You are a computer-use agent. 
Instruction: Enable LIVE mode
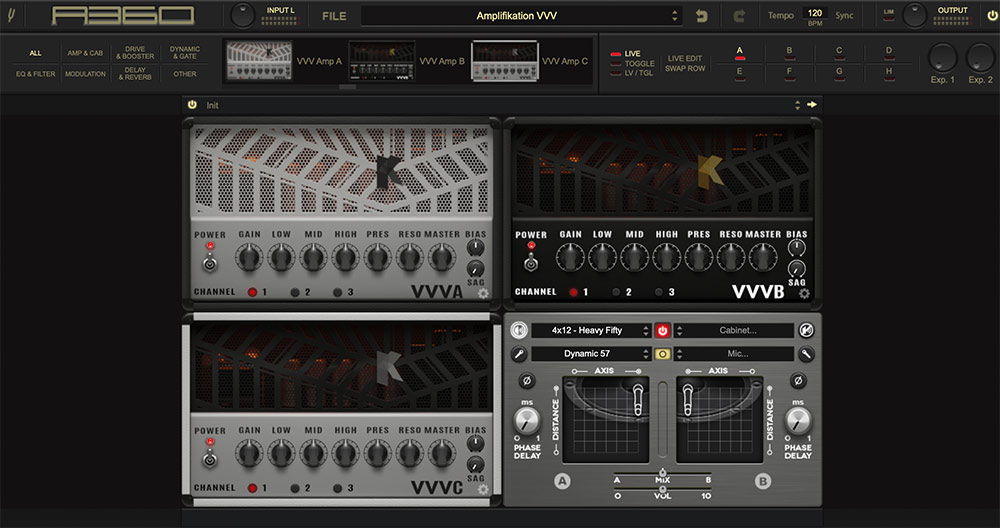(626, 54)
